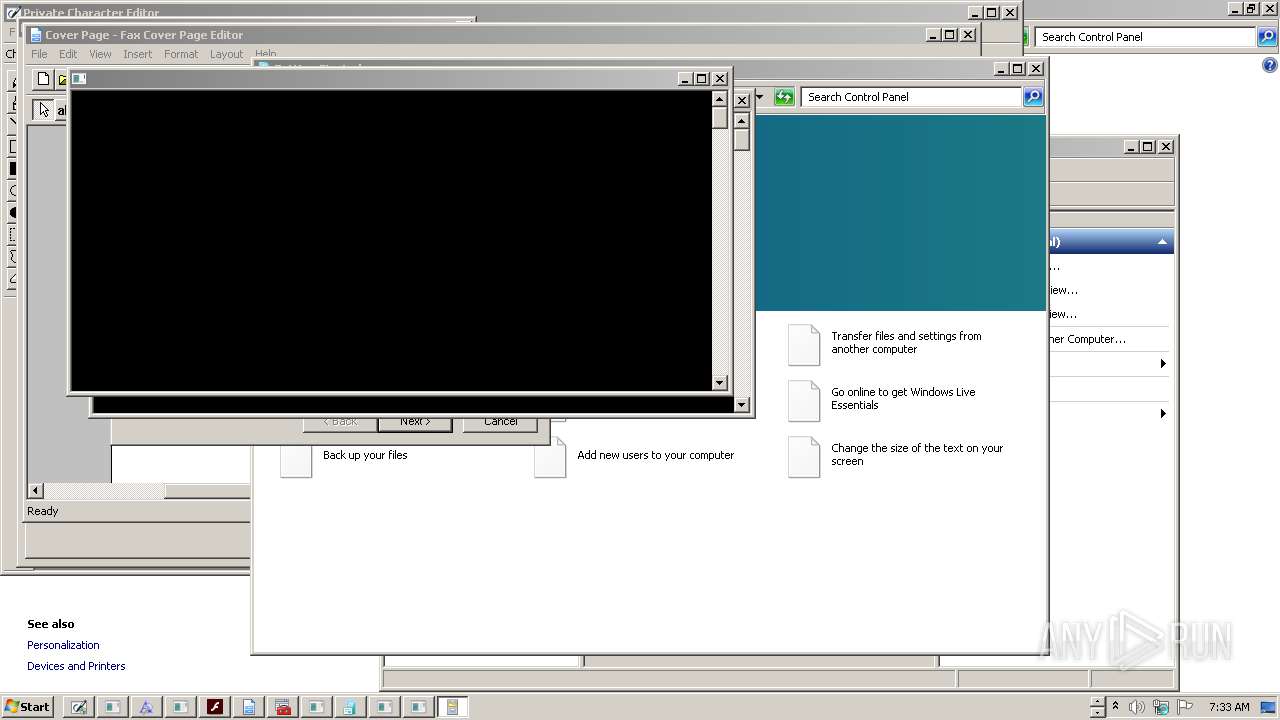Click the icon beside Change the size of the text
This screenshot has width=1280, height=720.
point(804,456)
